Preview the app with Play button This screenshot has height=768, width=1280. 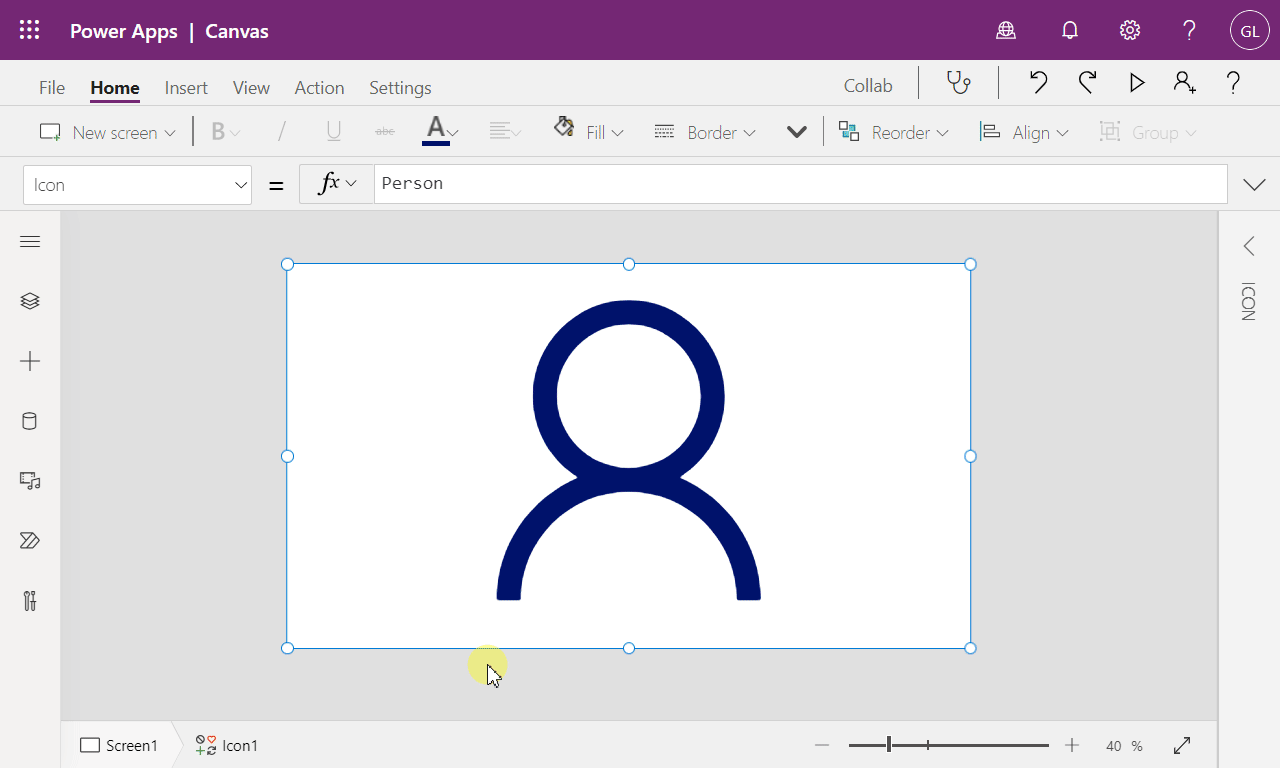click(x=1137, y=83)
